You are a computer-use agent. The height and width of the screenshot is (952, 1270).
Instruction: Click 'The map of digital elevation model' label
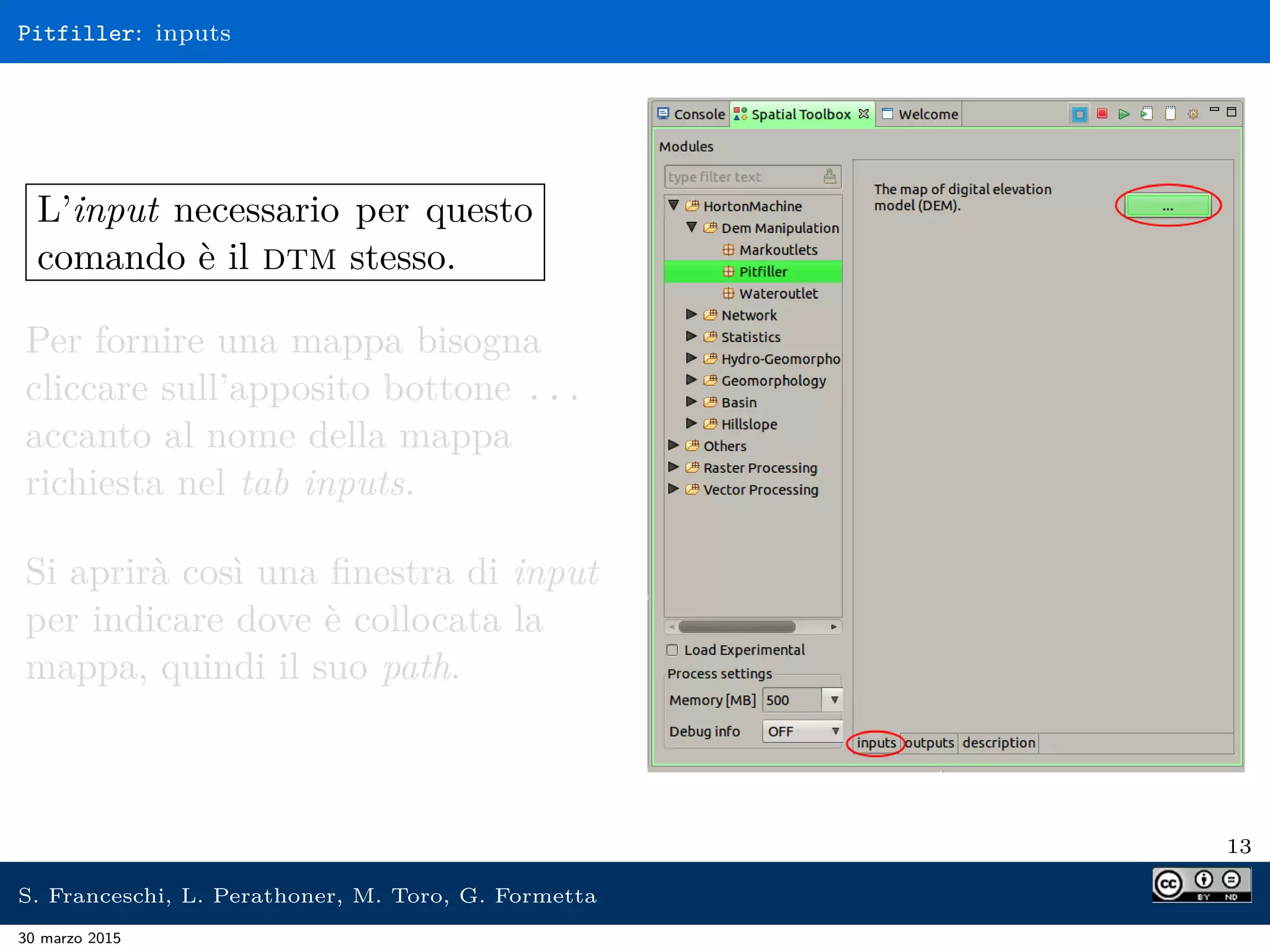point(962,197)
